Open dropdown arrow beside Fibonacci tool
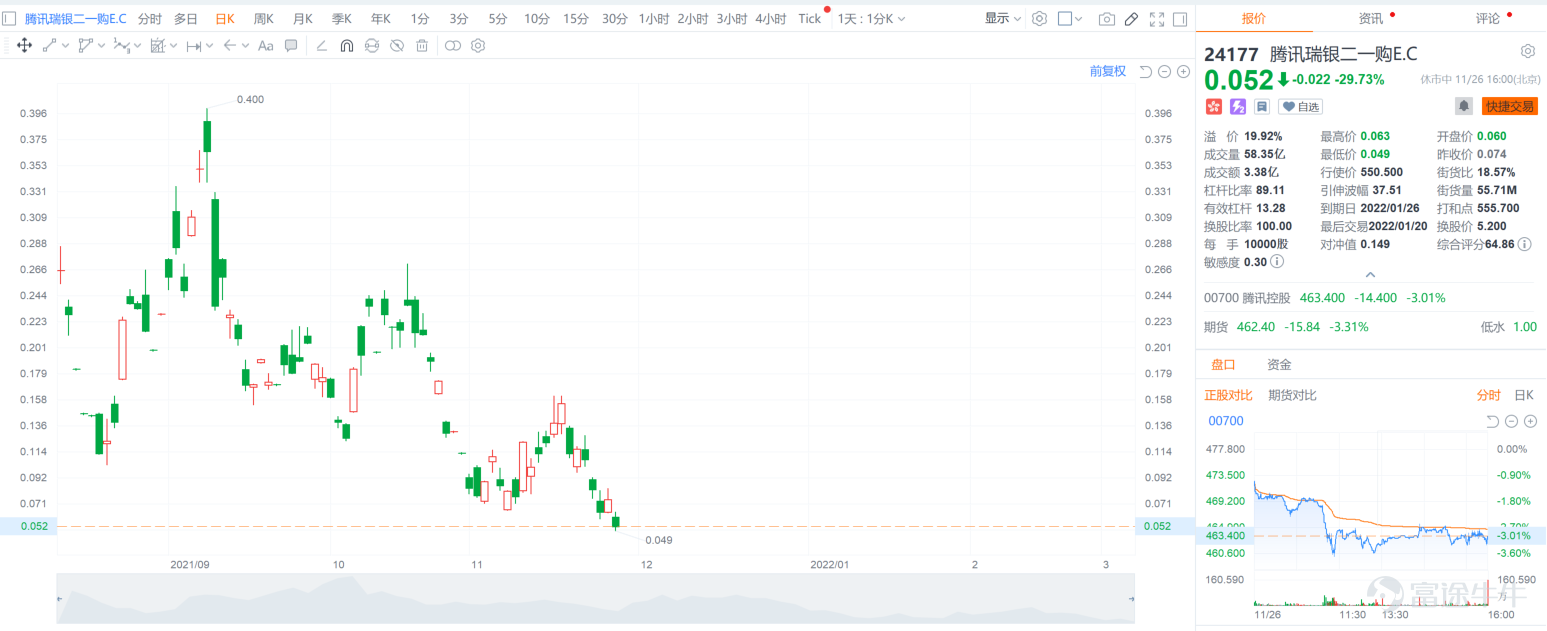The height and width of the screenshot is (631, 1547). pos(174,46)
